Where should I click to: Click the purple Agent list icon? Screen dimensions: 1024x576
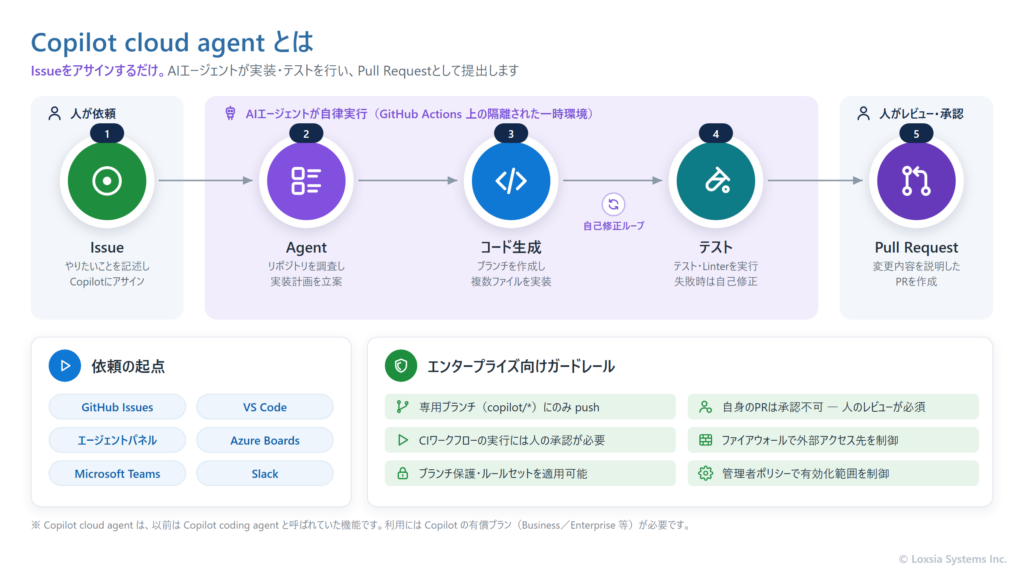click(306, 181)
